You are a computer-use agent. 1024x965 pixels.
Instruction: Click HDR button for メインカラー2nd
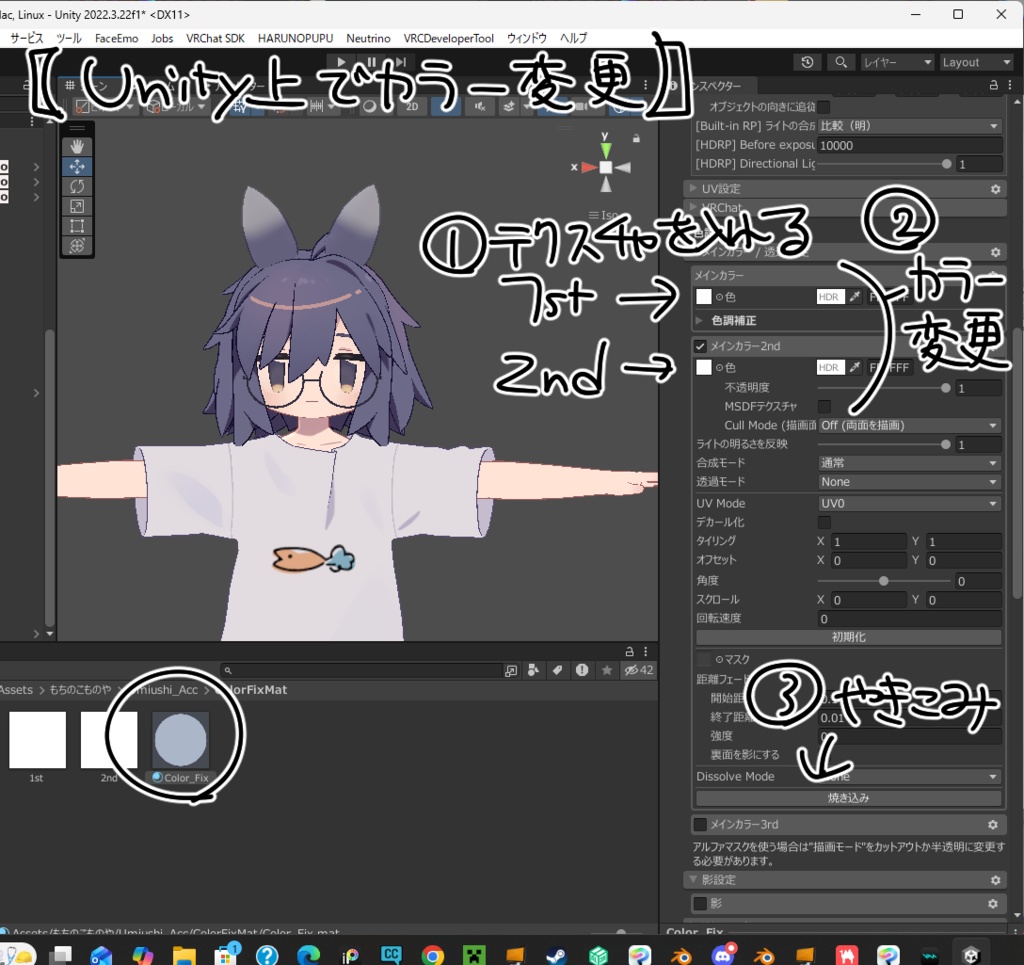831,368
